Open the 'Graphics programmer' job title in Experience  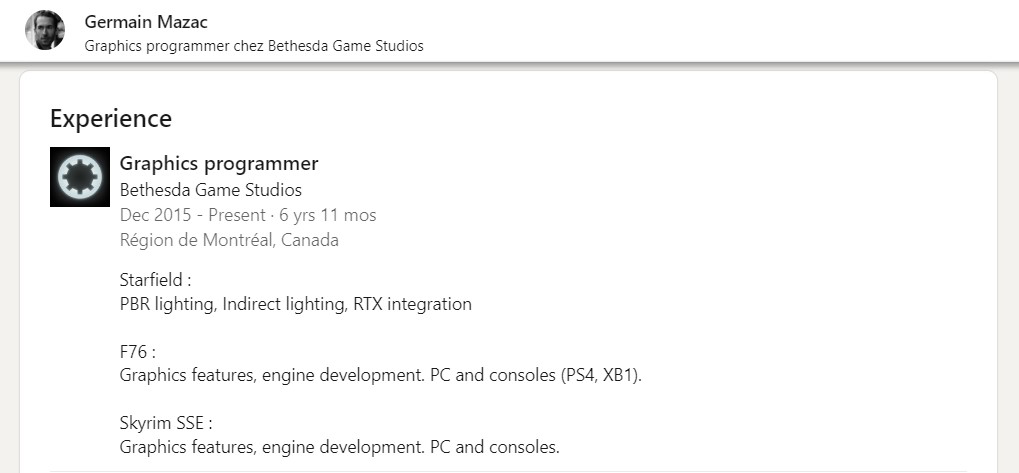point(218,163)
